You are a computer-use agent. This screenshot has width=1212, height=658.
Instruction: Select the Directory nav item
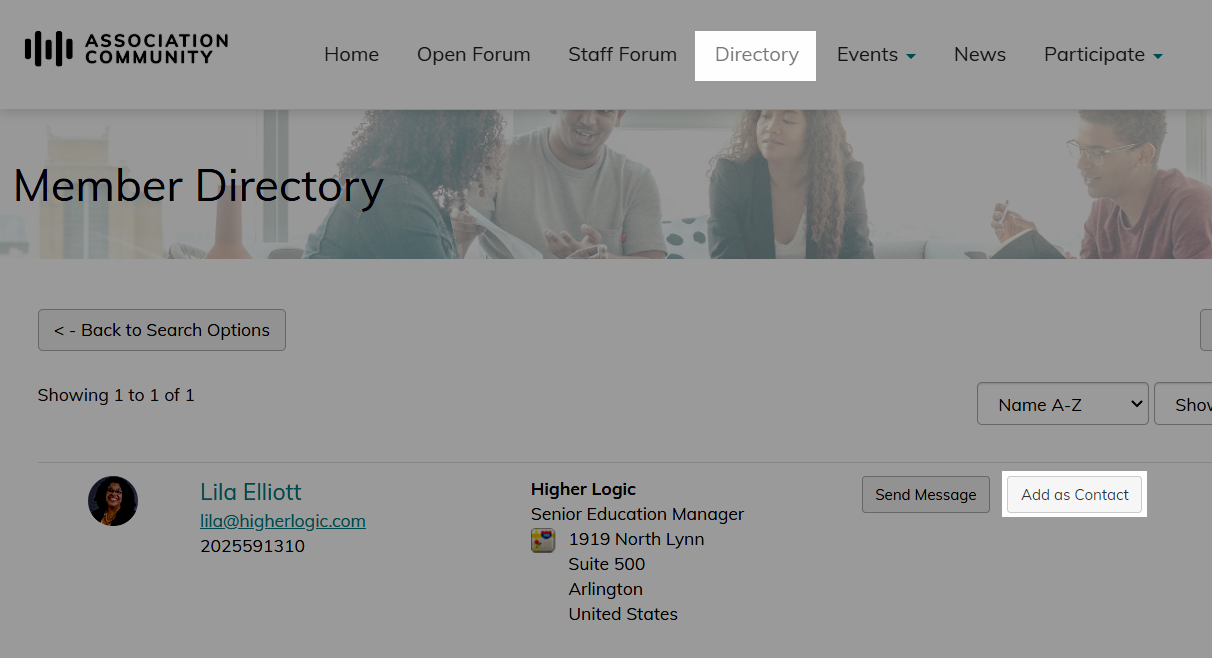756,55
